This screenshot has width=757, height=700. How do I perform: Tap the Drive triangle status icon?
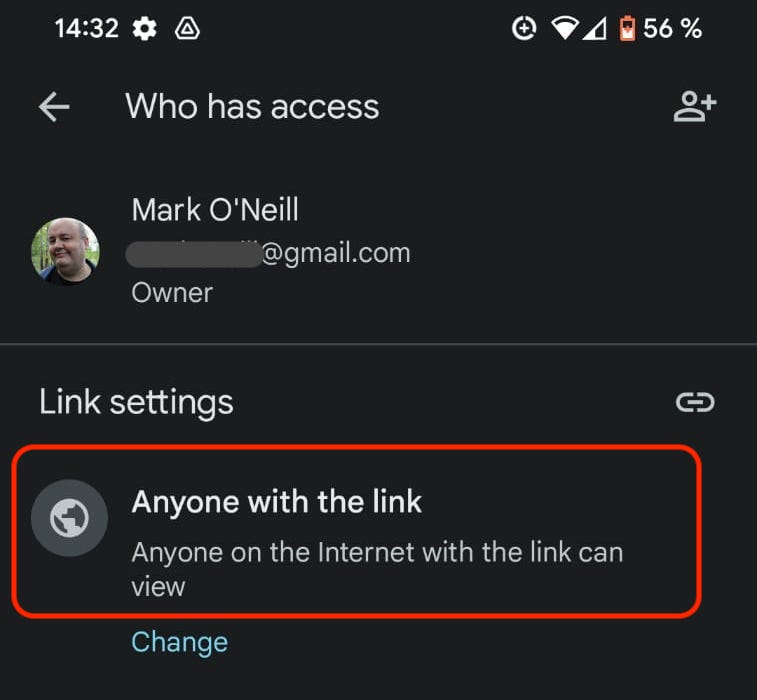point(187,28)
